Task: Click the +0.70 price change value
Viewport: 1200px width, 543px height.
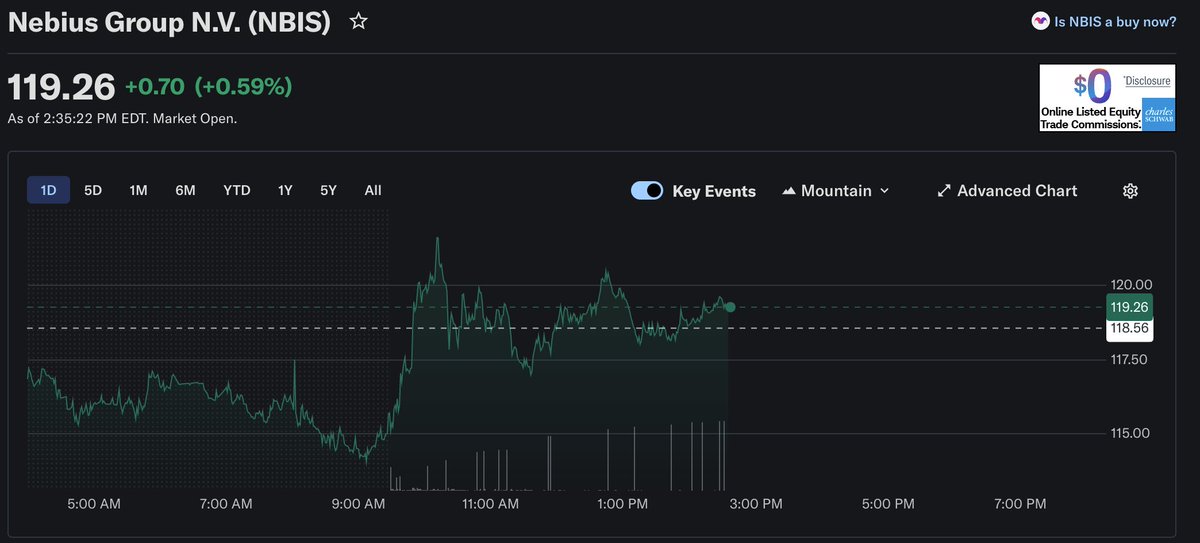Action: [154, 87]
